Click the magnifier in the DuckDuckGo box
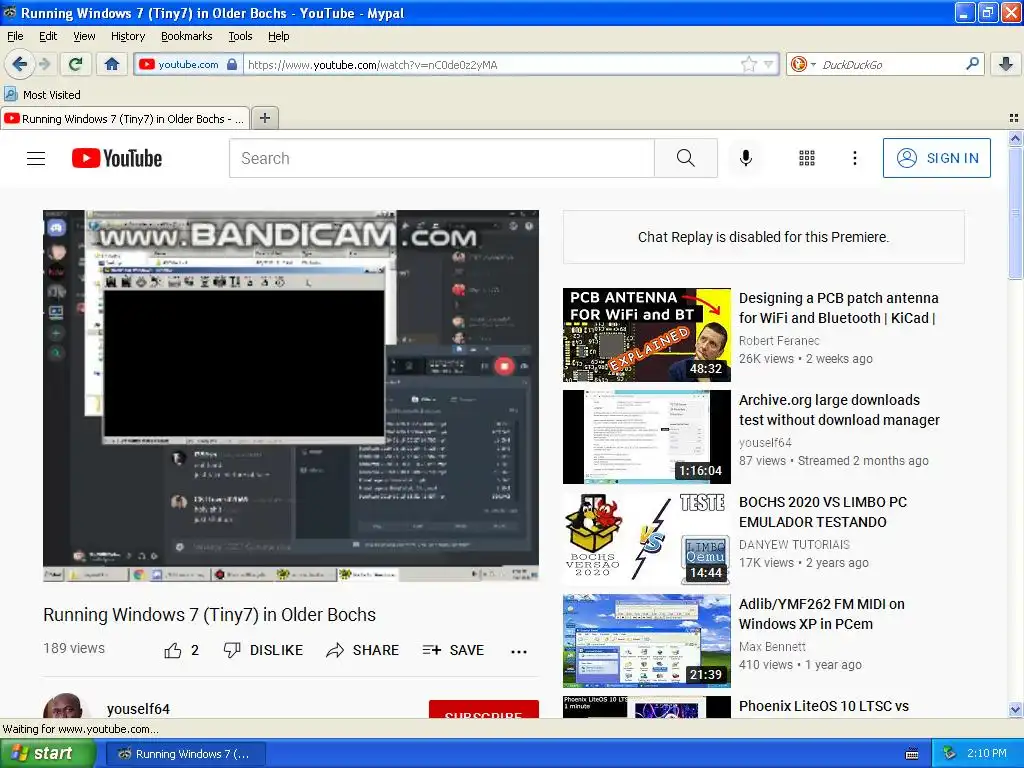Image resolution: width=1024 pixels, height=768 pixels. [972, 63]
